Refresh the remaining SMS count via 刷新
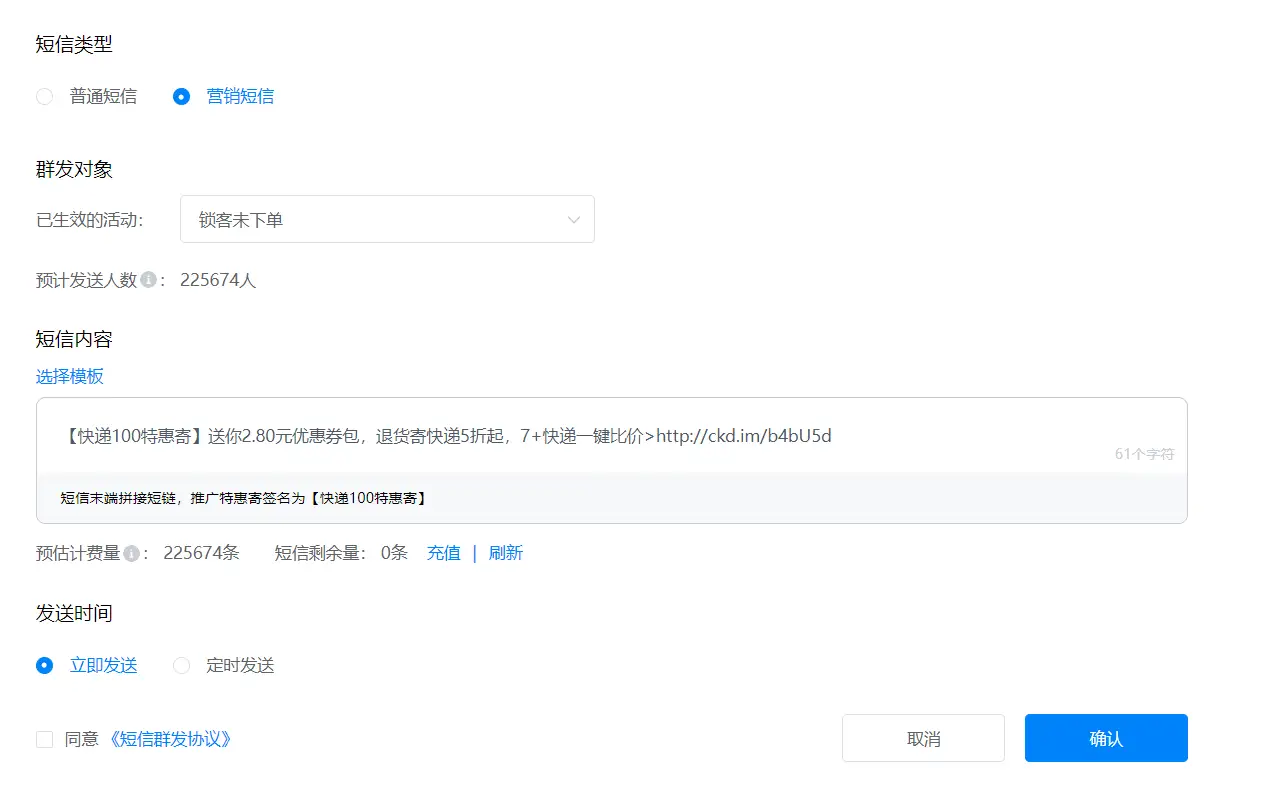 (505, 554)
